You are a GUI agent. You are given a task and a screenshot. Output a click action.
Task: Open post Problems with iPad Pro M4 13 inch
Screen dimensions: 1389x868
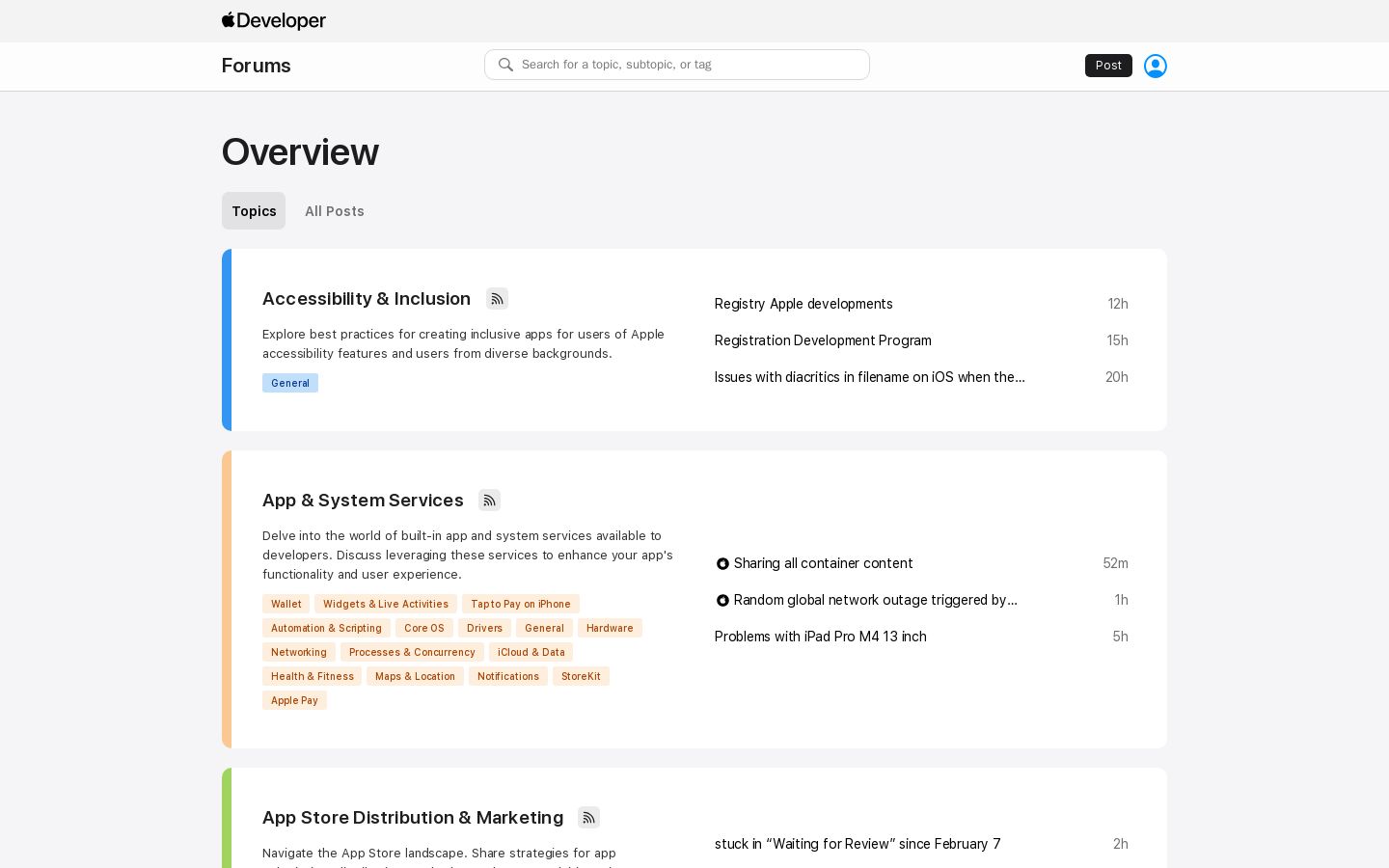[x=821, y=637]
